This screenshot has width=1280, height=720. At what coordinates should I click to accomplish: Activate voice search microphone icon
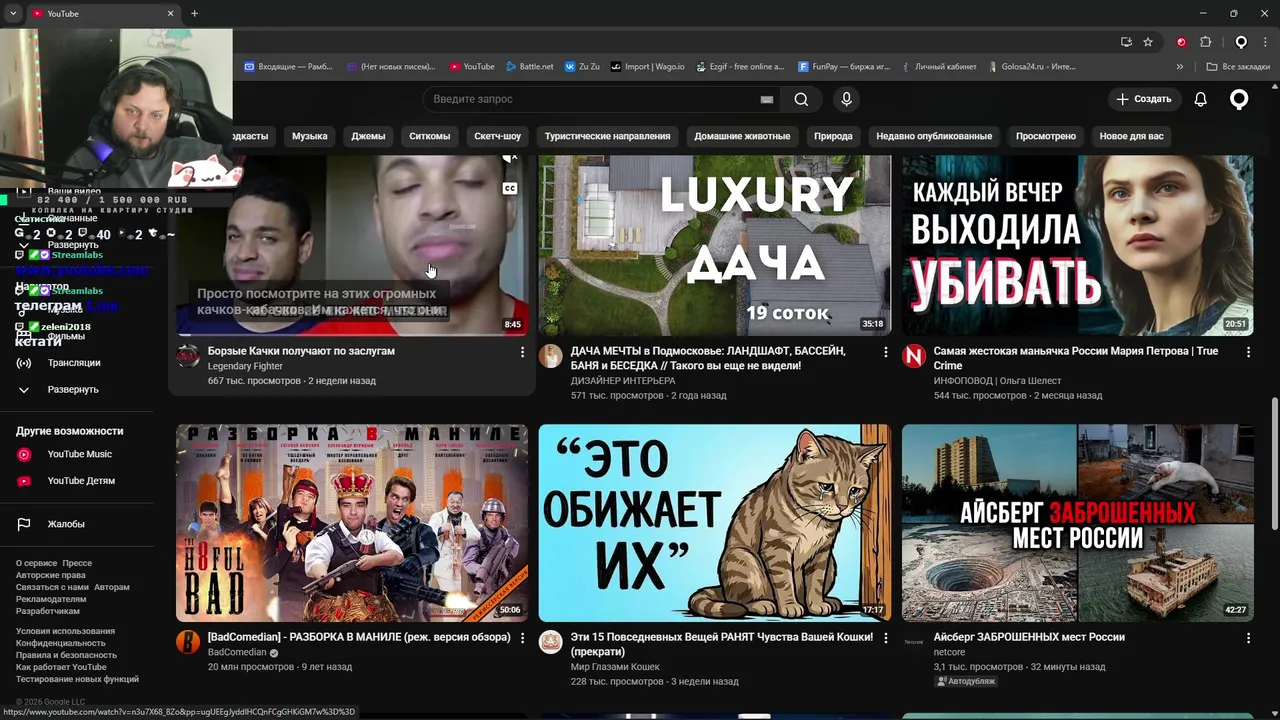click(x=846, y=99)
